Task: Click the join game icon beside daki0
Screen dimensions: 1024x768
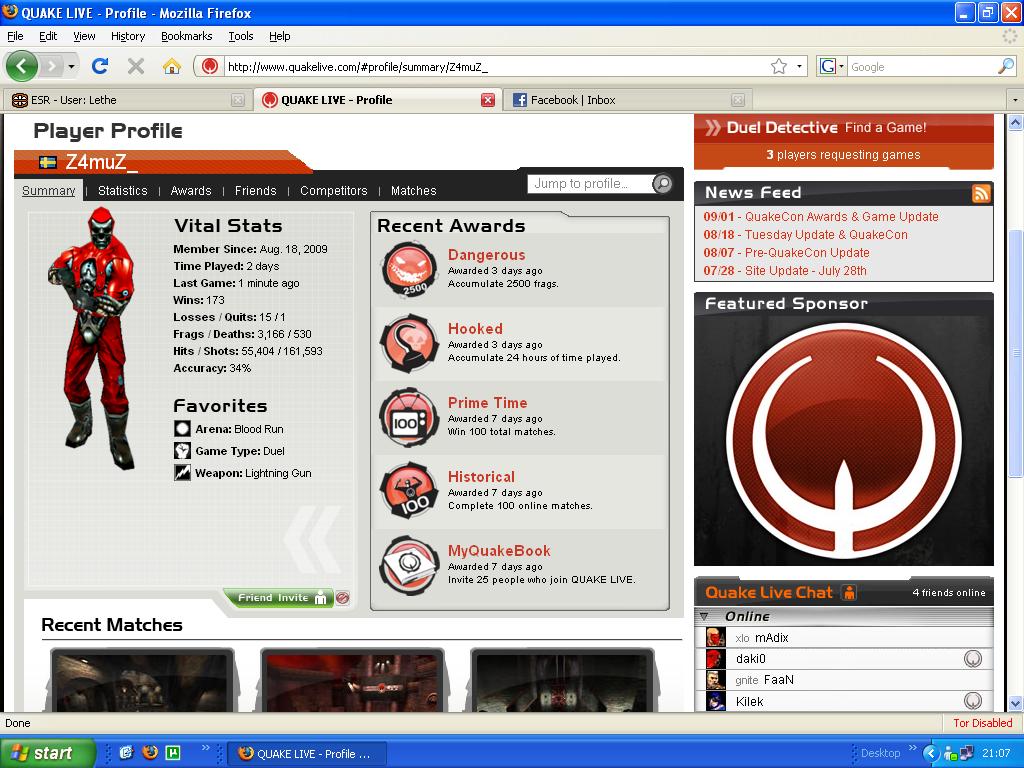Action: coord(972,659)
